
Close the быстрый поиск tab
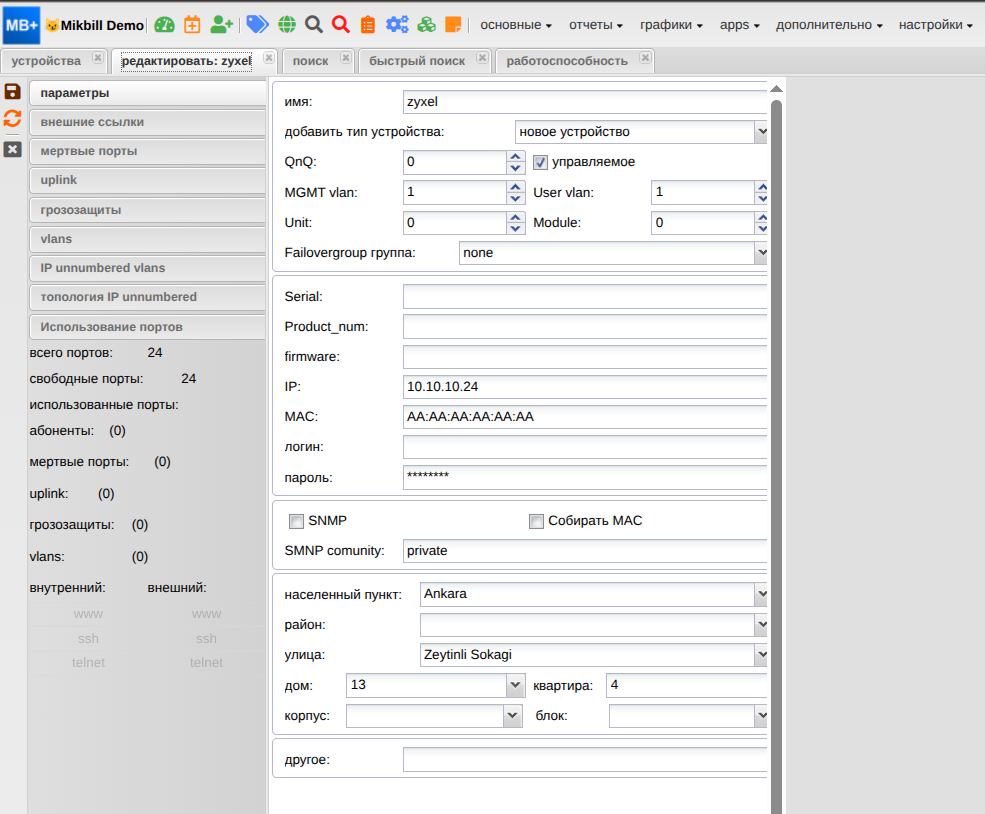[x=482, y=58]
